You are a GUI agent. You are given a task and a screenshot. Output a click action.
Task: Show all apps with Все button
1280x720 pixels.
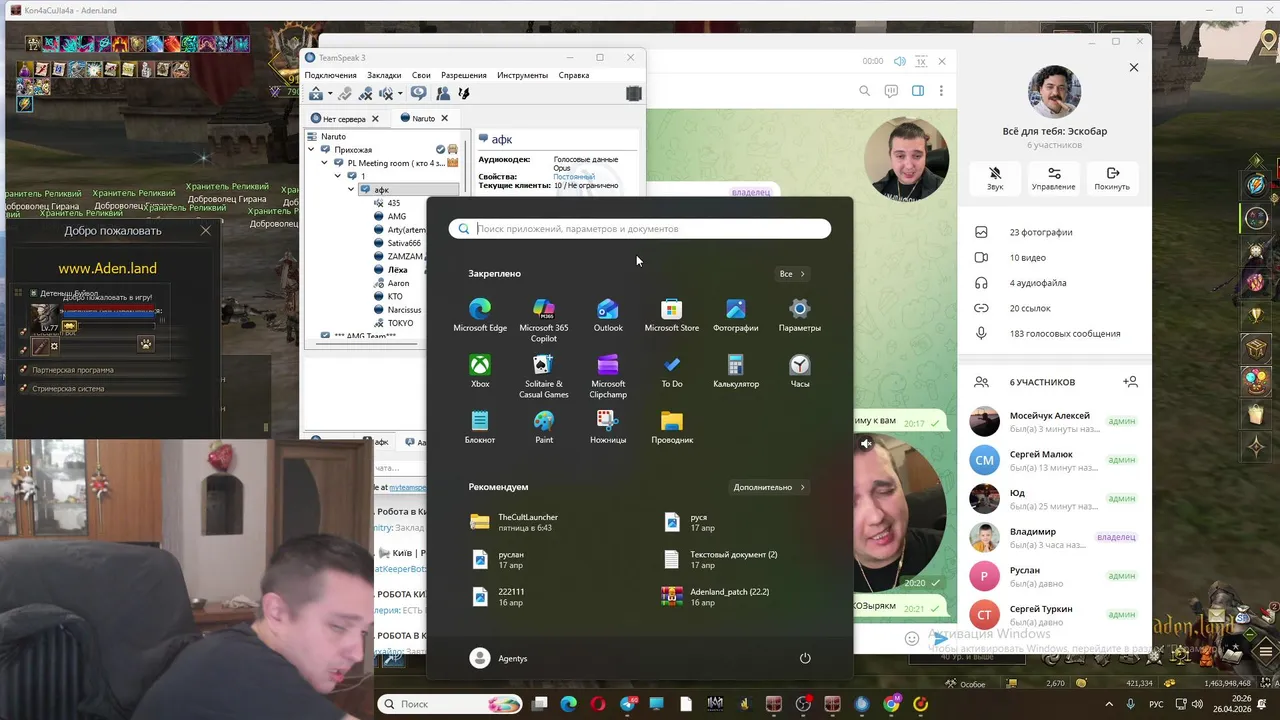[792, 274]
